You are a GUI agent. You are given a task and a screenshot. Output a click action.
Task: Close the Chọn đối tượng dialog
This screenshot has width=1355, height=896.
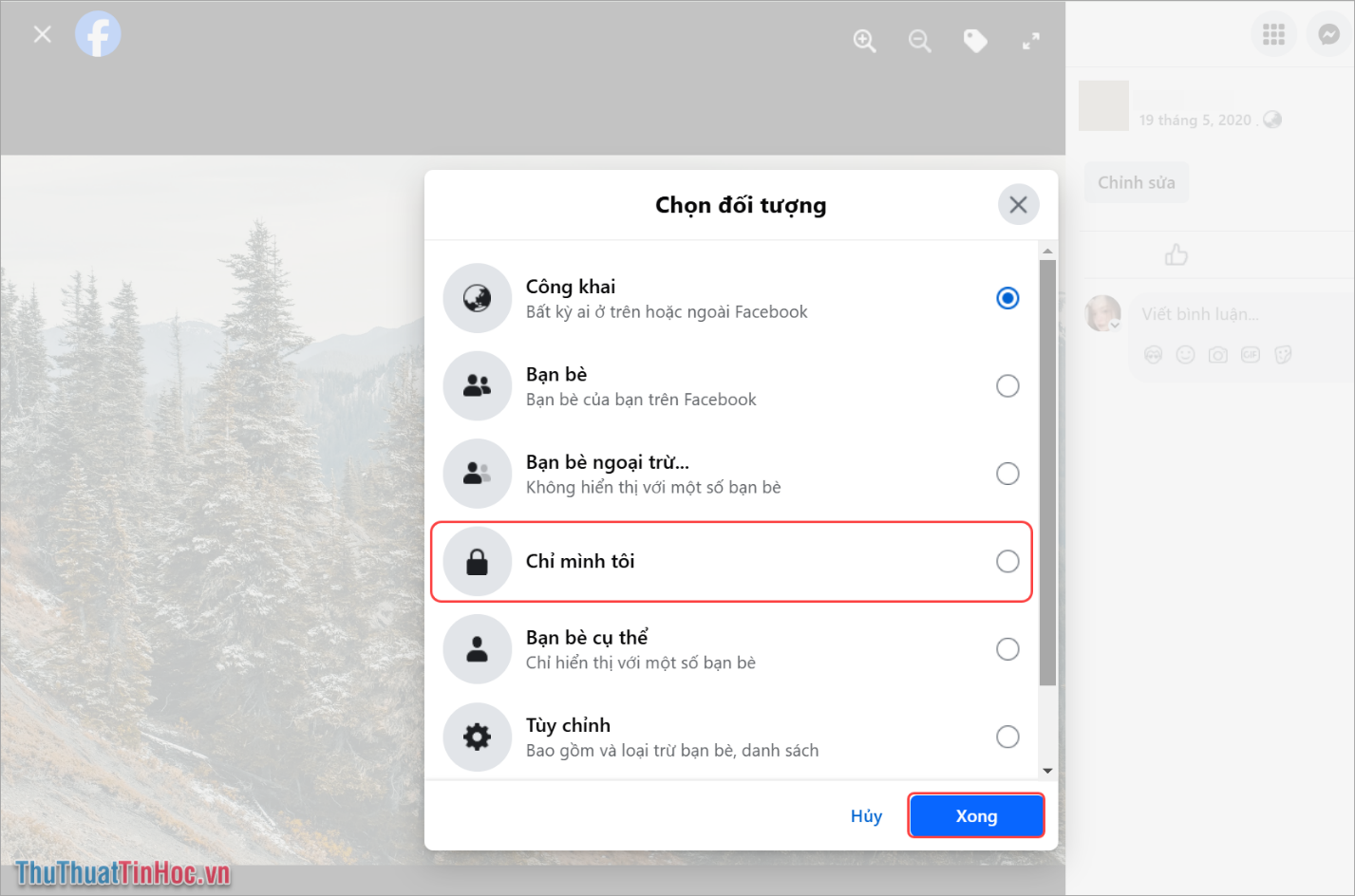coord(1018,205)
